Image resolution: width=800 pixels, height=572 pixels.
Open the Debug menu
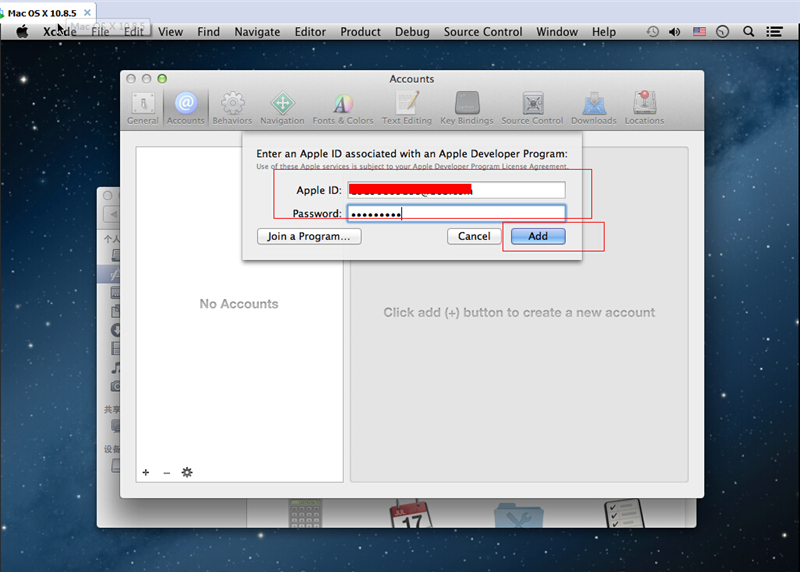pyautogui.click(x=412, y=32)
